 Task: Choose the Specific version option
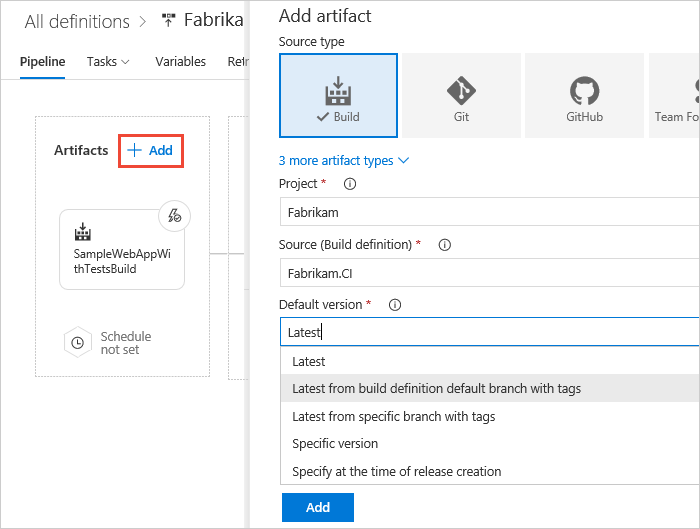(x=335, y=443)
